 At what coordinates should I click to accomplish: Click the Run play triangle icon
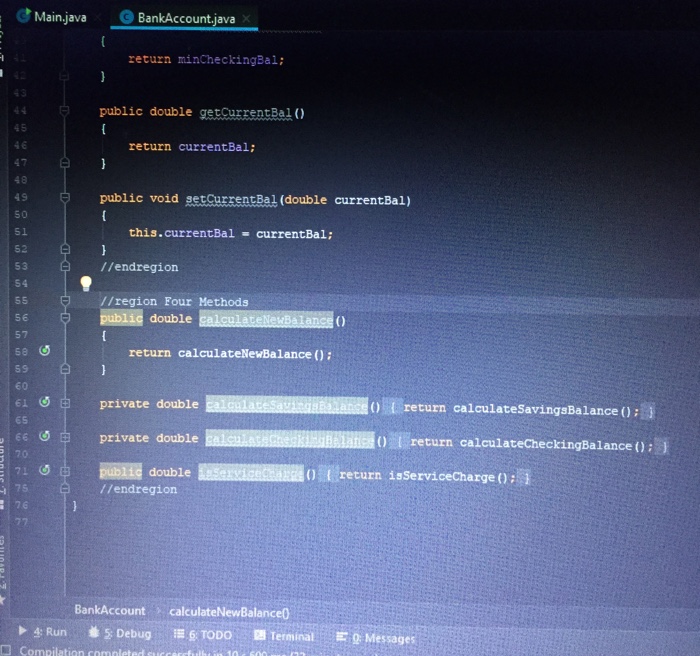(22, 631)
